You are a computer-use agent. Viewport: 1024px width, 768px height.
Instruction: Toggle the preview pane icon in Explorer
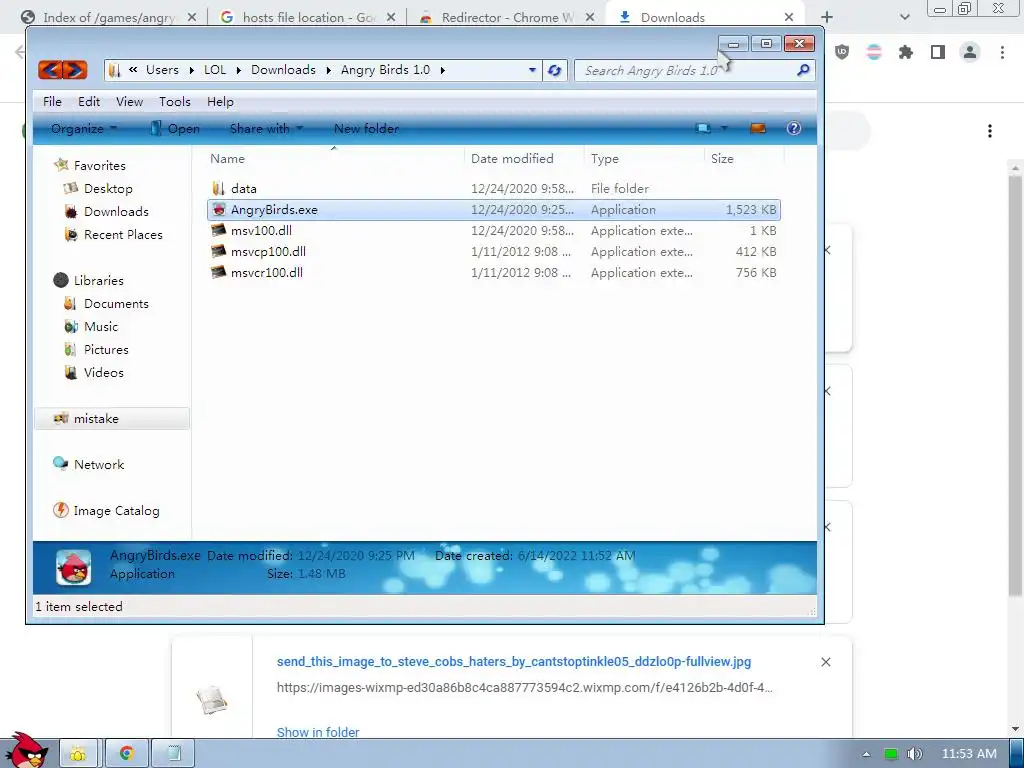[758, 128]
